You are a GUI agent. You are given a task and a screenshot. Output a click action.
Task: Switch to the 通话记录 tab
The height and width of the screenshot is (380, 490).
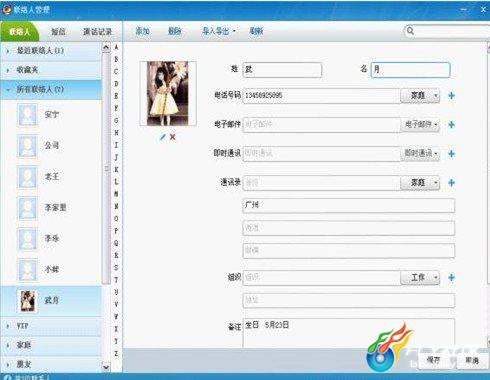(x=97, y=32)
